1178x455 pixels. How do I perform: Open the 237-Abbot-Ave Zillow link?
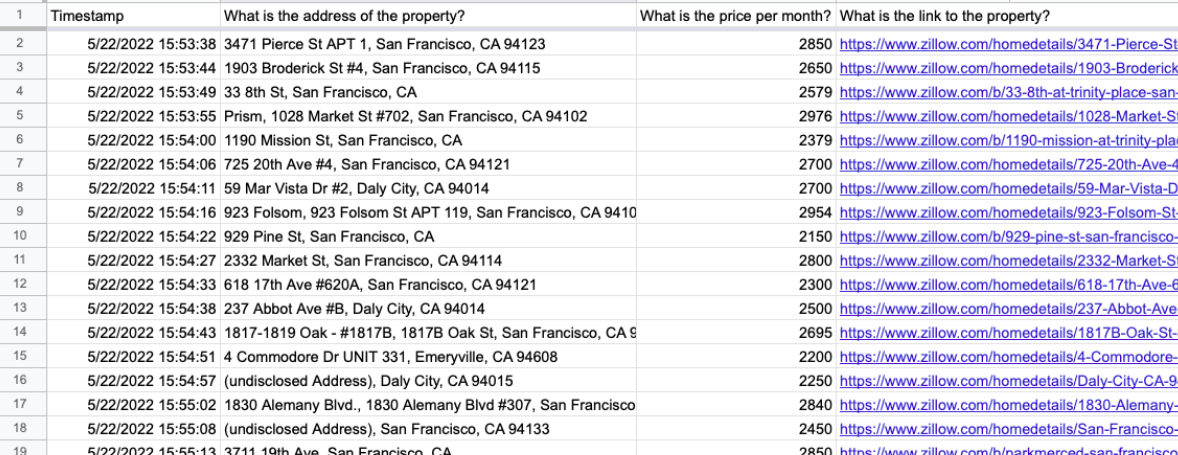(1008, 309)
